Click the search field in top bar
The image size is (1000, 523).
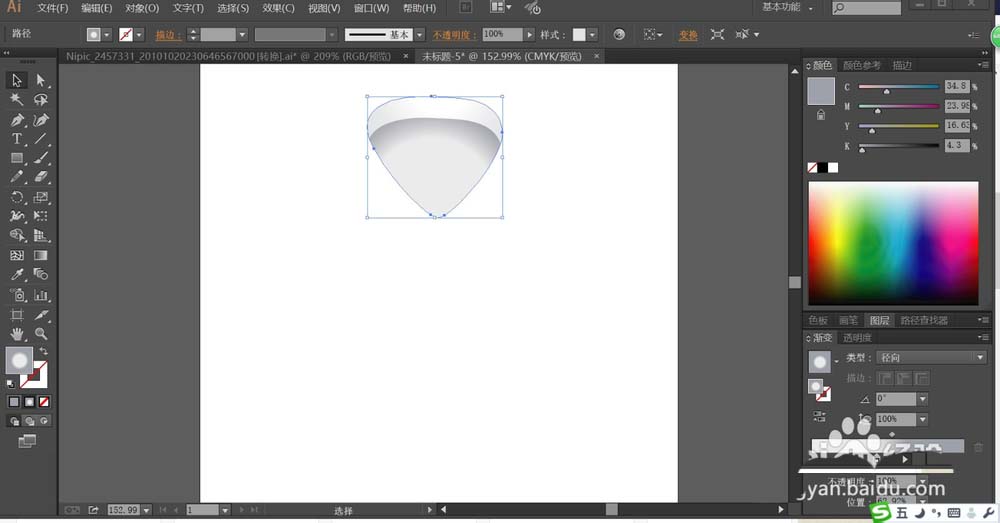coord(866,8)
